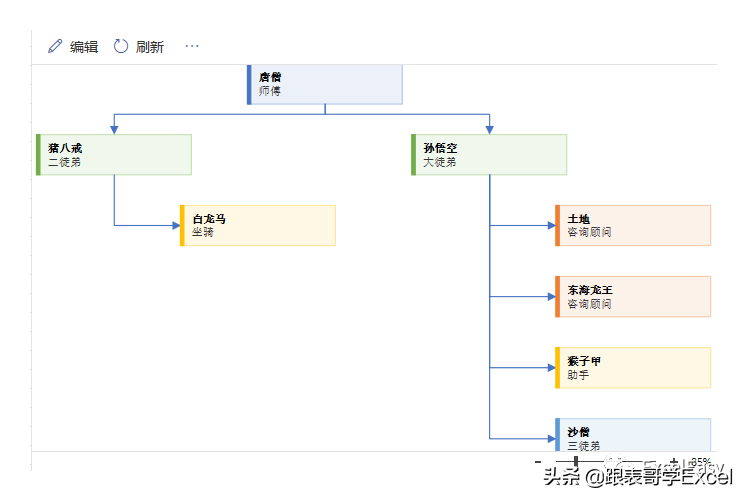Click the zoom slider handle

[x=576, y=461]
